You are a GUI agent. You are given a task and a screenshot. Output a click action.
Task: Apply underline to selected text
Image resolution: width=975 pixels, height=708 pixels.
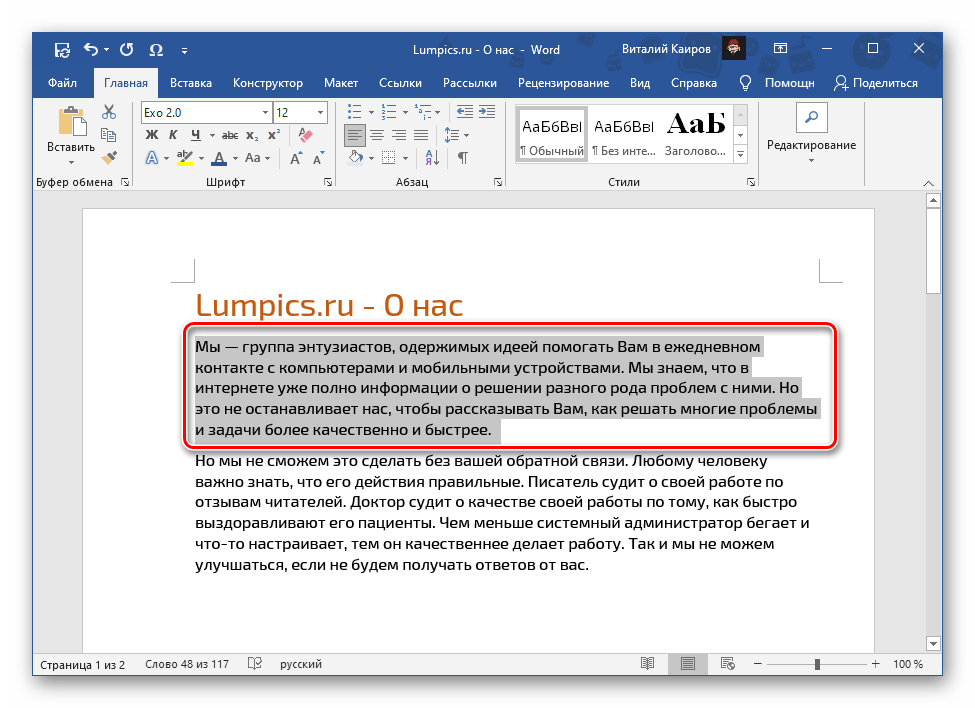pos(194,134)
